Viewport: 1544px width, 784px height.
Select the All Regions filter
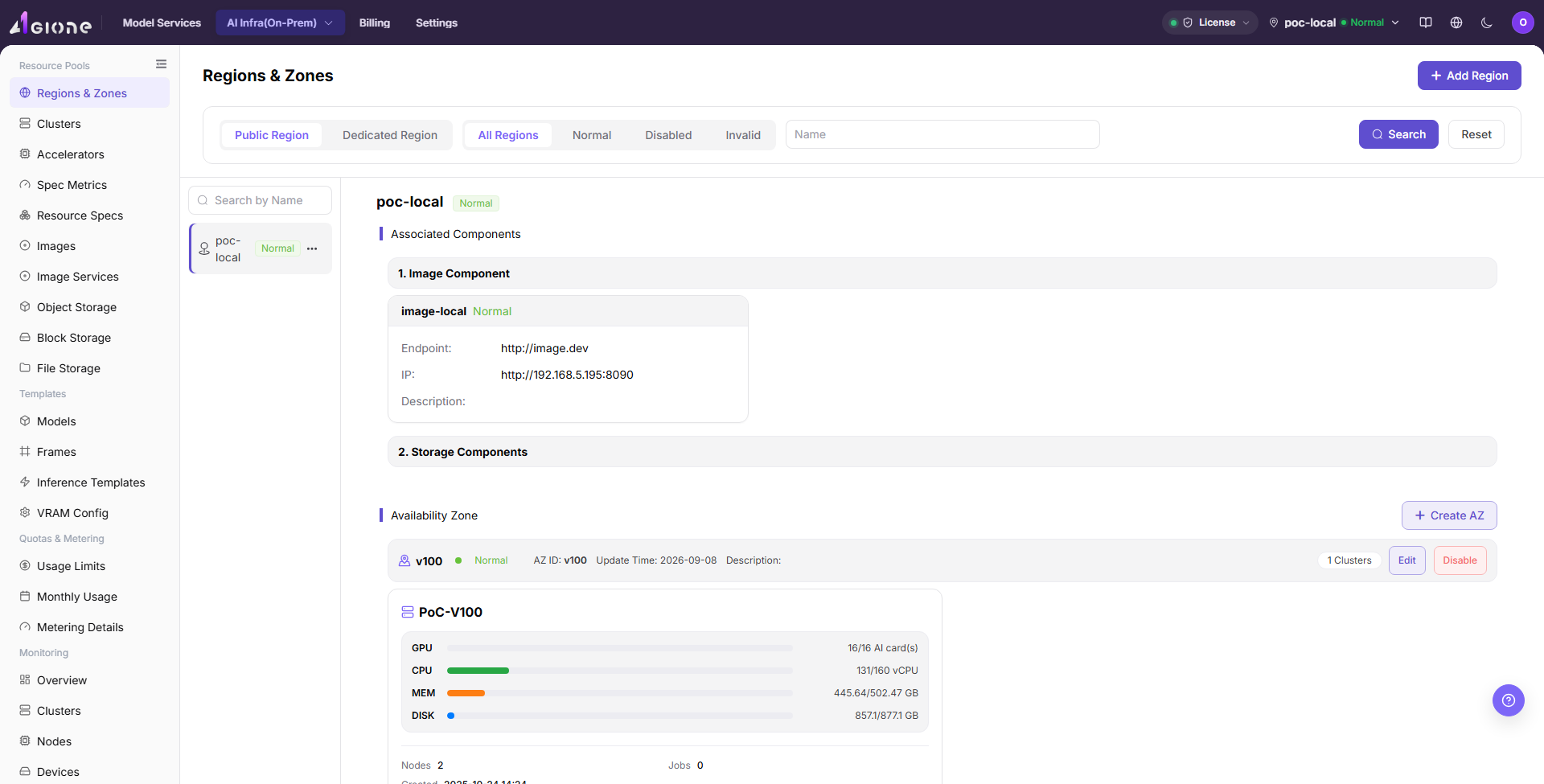[508, 135]
